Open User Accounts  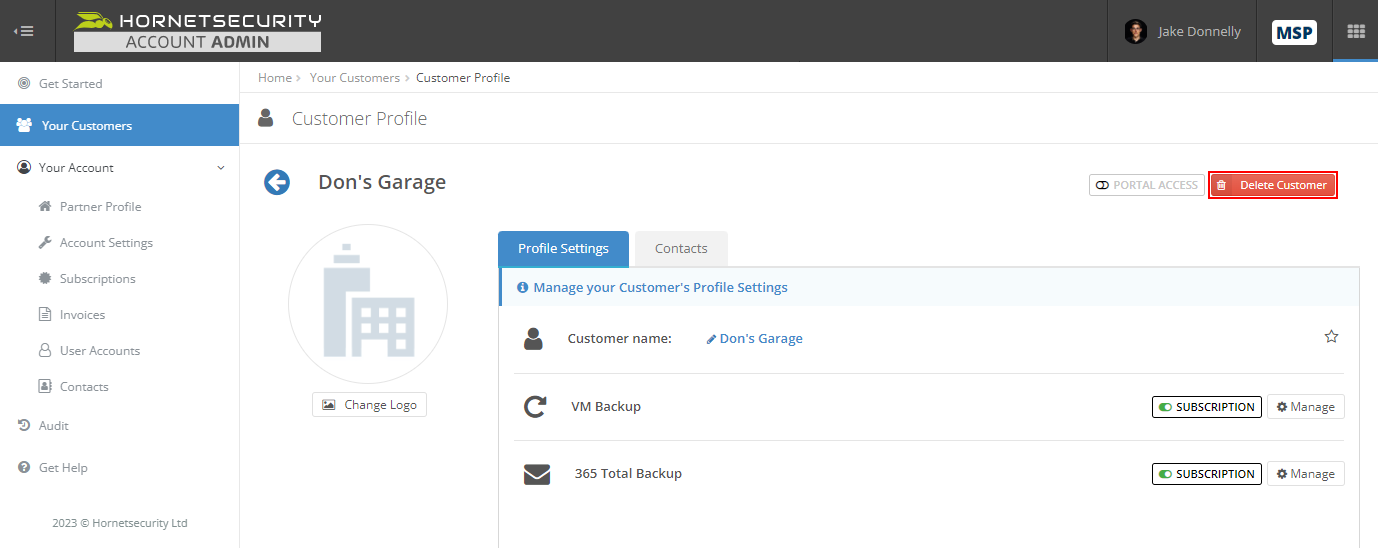[100, 350]
